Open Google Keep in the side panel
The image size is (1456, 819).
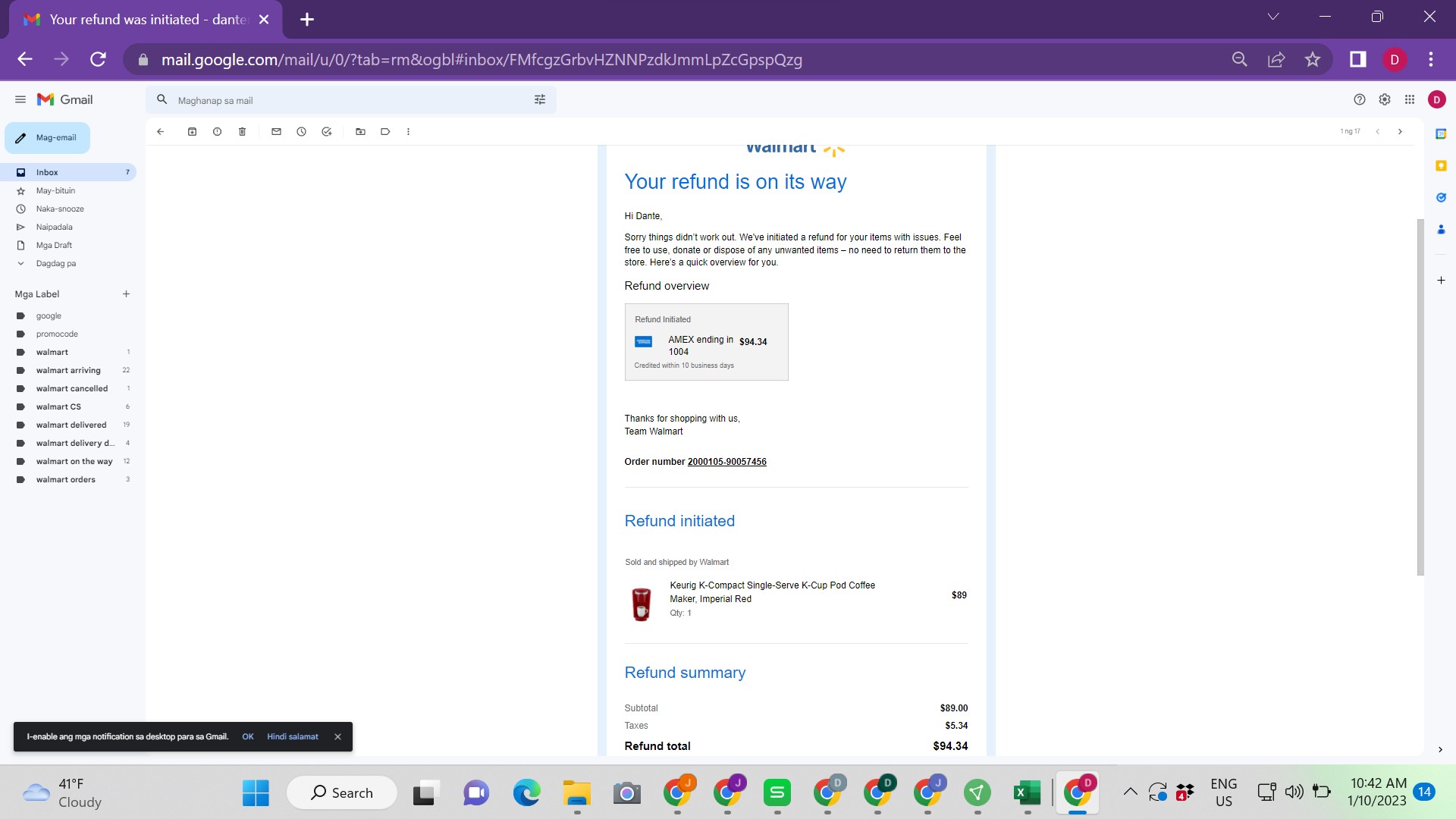pyautogui.click(x=1441, y=166)
